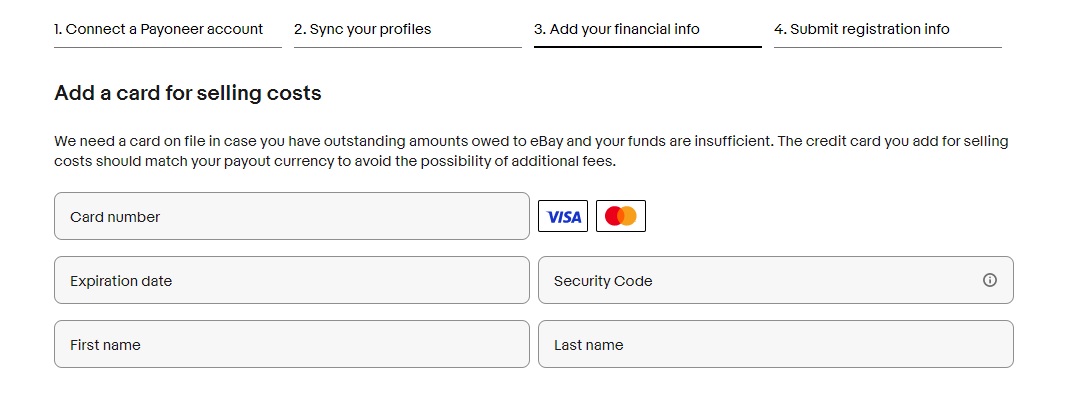Click the Last name text box

tap(775, 344)
